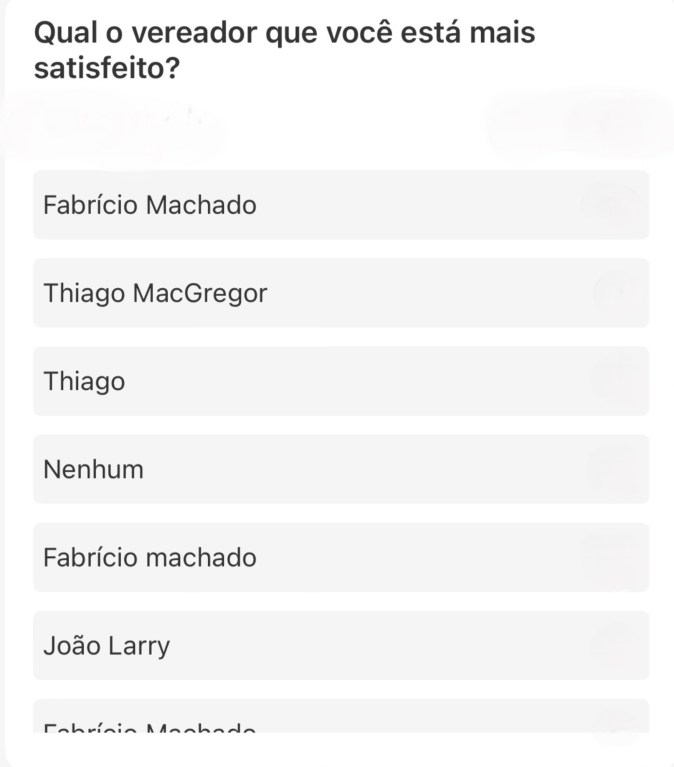
Task: Click the faded avatar beside João Larry
Action: click(612, 645)
